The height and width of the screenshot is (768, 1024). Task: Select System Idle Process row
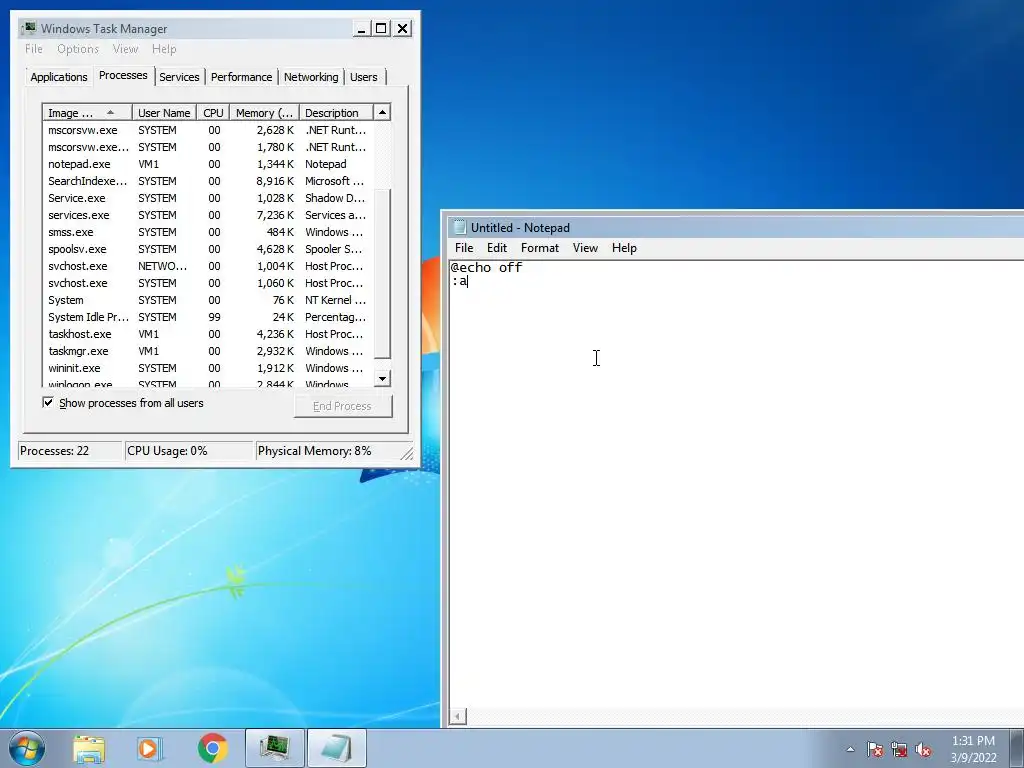[x=208, y=317]
